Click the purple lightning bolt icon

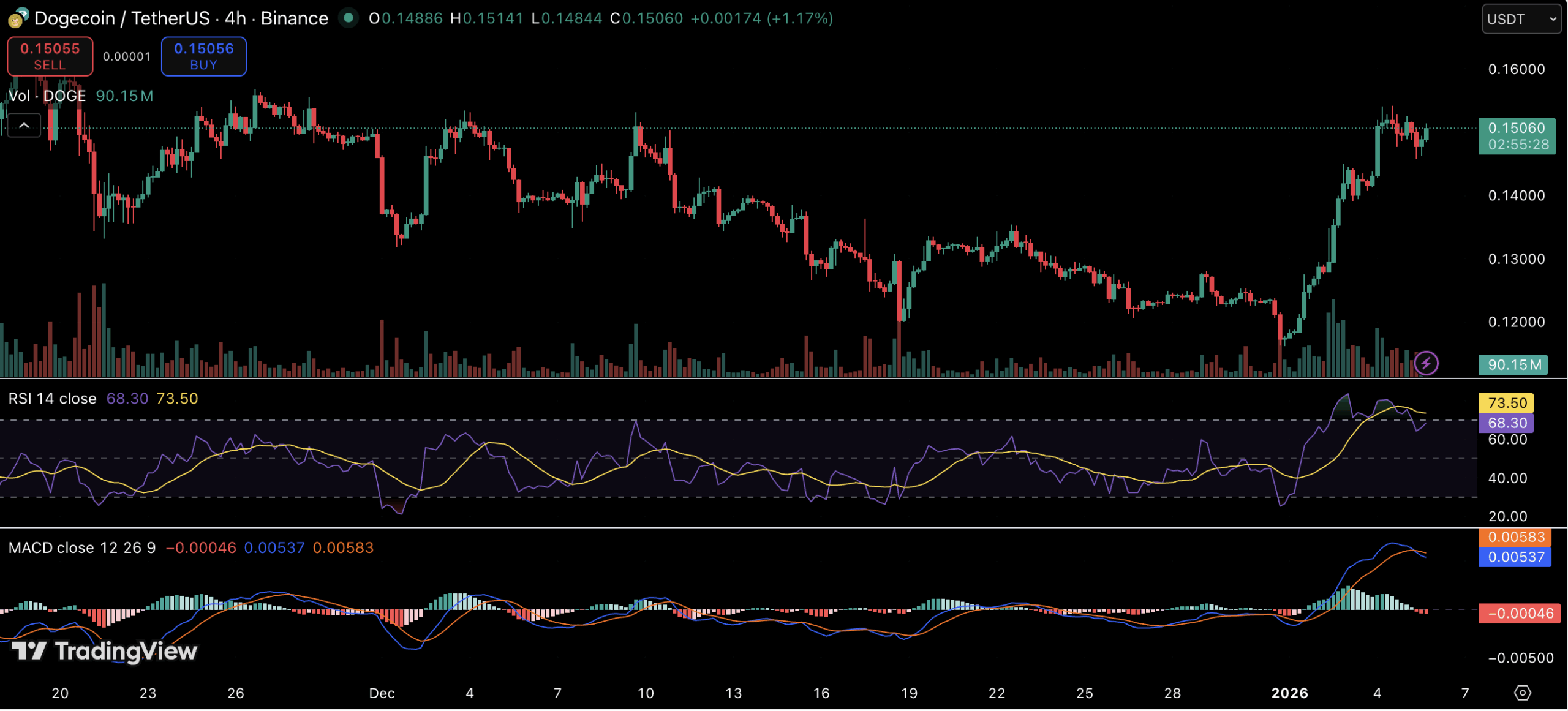[x=1425, y=363]
